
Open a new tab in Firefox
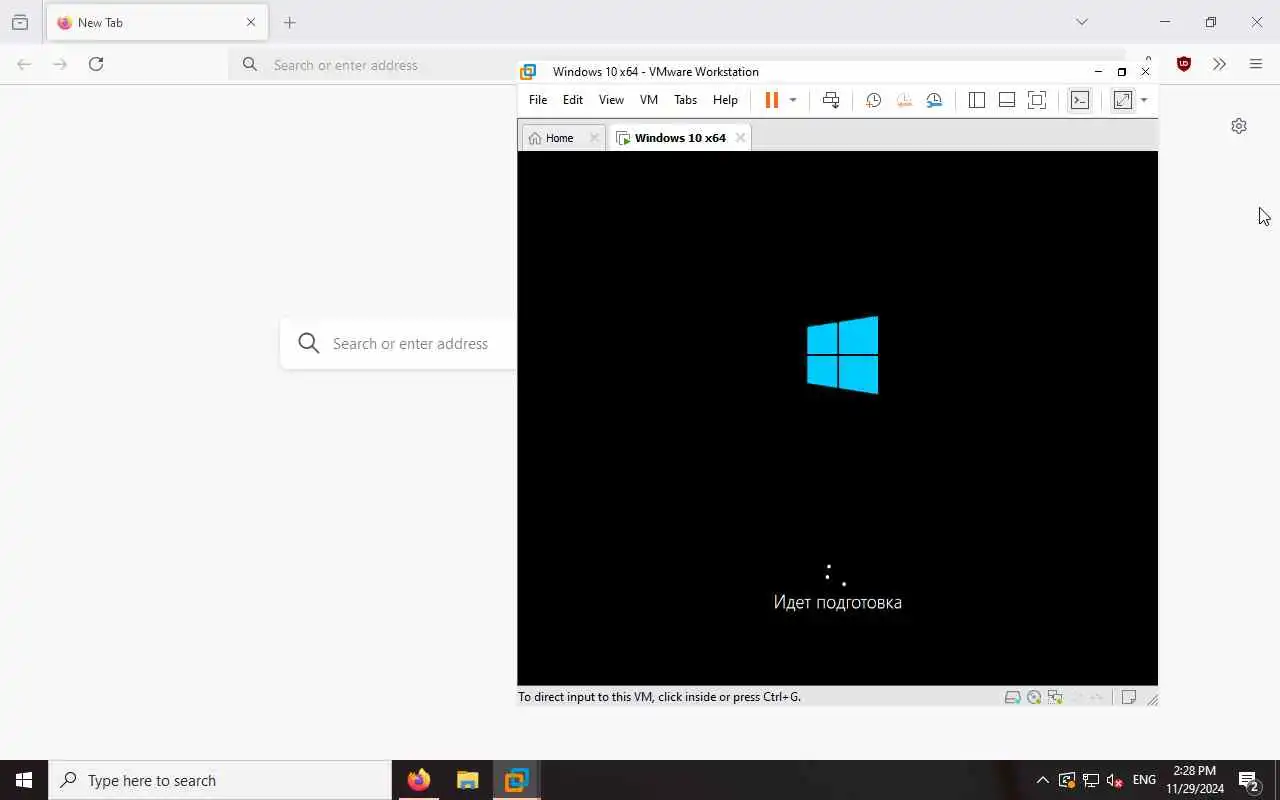pyautogui.click(x=290, y=22)
